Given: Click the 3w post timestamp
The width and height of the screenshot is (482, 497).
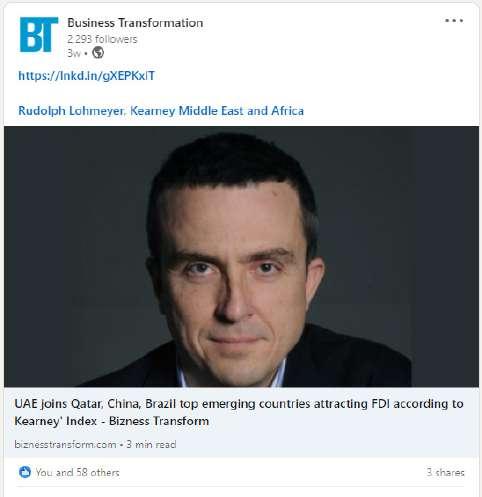Looking at the screenshot, I should [x=74, y=53].
